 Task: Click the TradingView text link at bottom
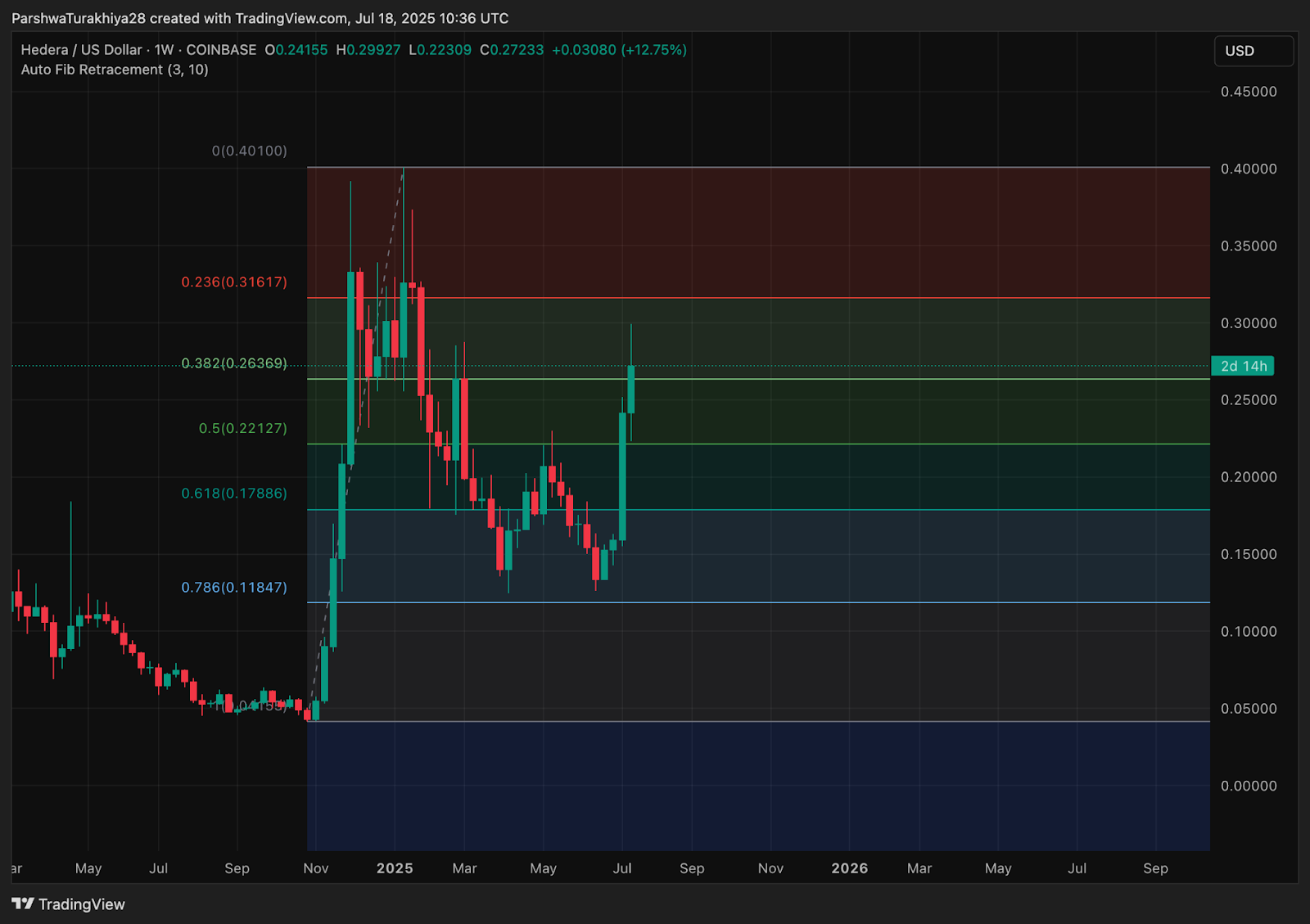coord(82,904)
